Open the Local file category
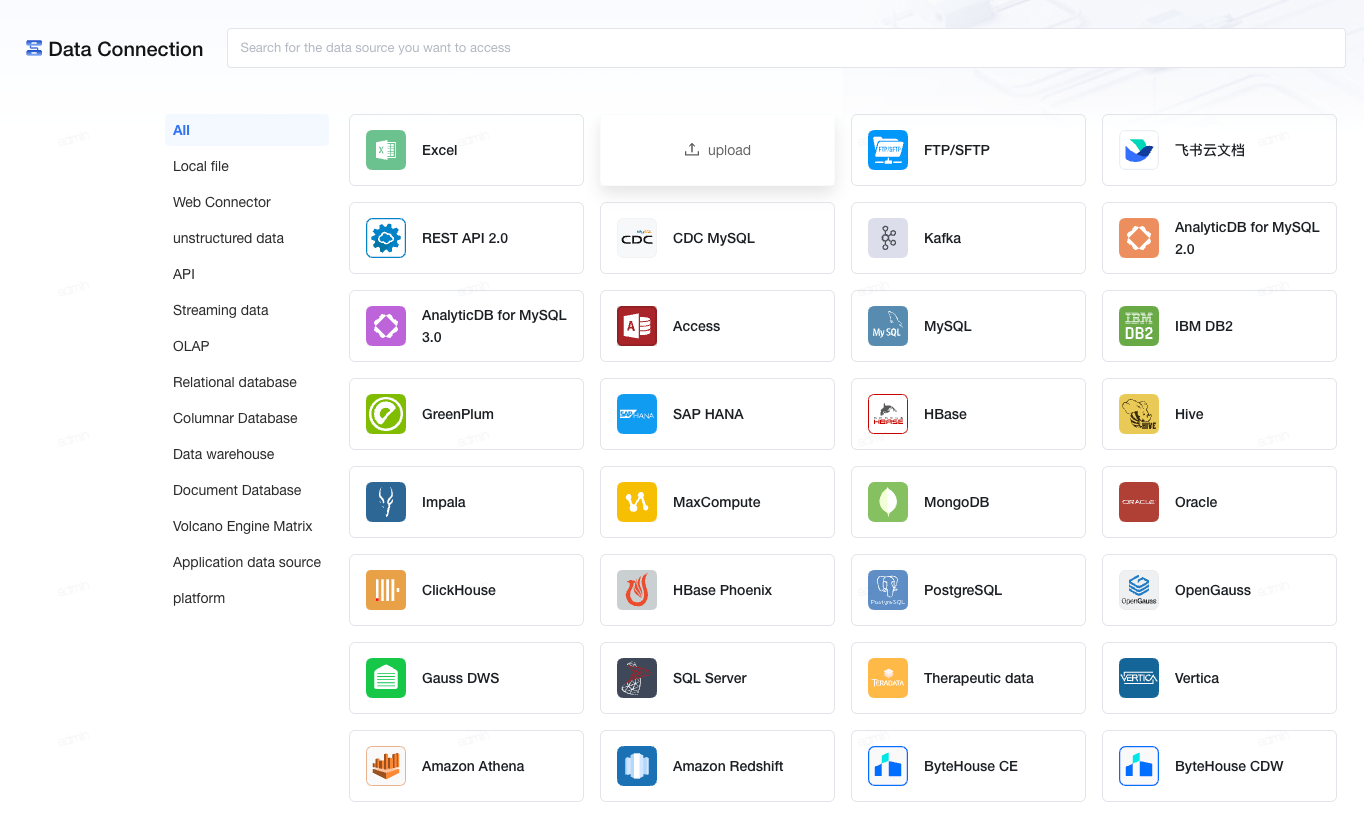The image size is (1364, 817). click(x=201, y=166)
